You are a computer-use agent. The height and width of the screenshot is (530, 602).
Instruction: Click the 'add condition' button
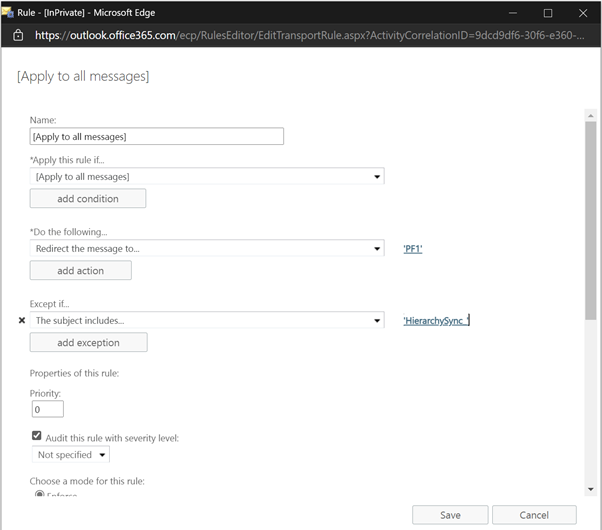point(88,199)
